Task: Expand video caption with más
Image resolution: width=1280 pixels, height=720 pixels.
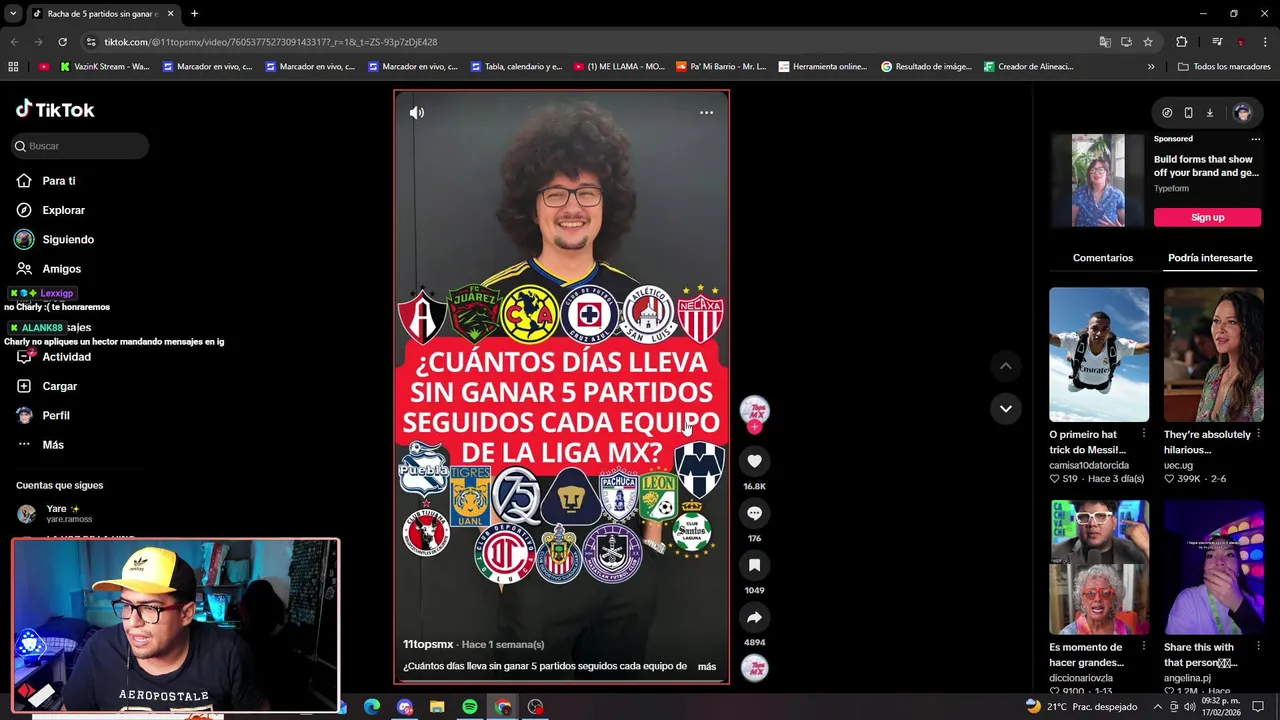Action: 707,666
